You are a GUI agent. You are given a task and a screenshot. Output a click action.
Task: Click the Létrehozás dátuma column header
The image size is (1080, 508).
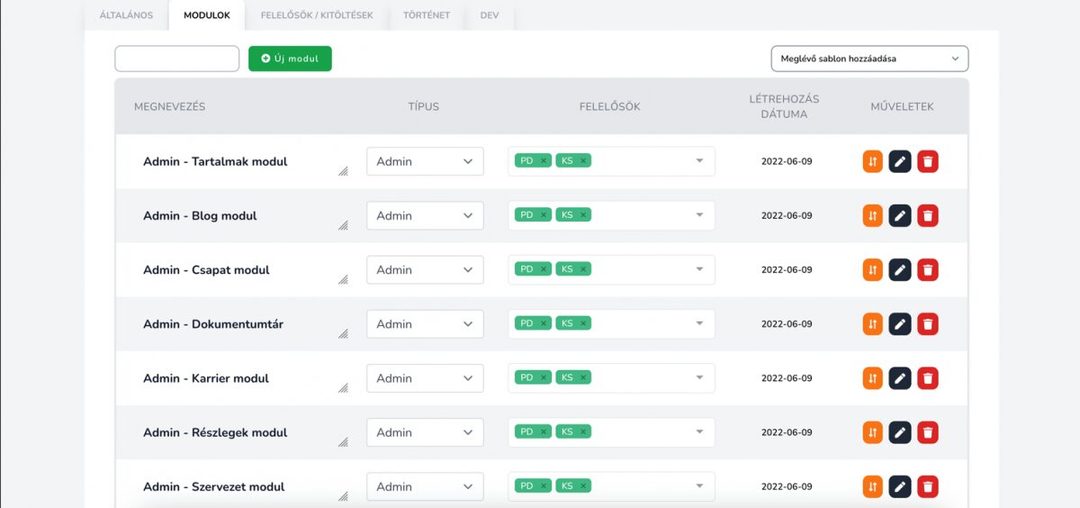787,107
